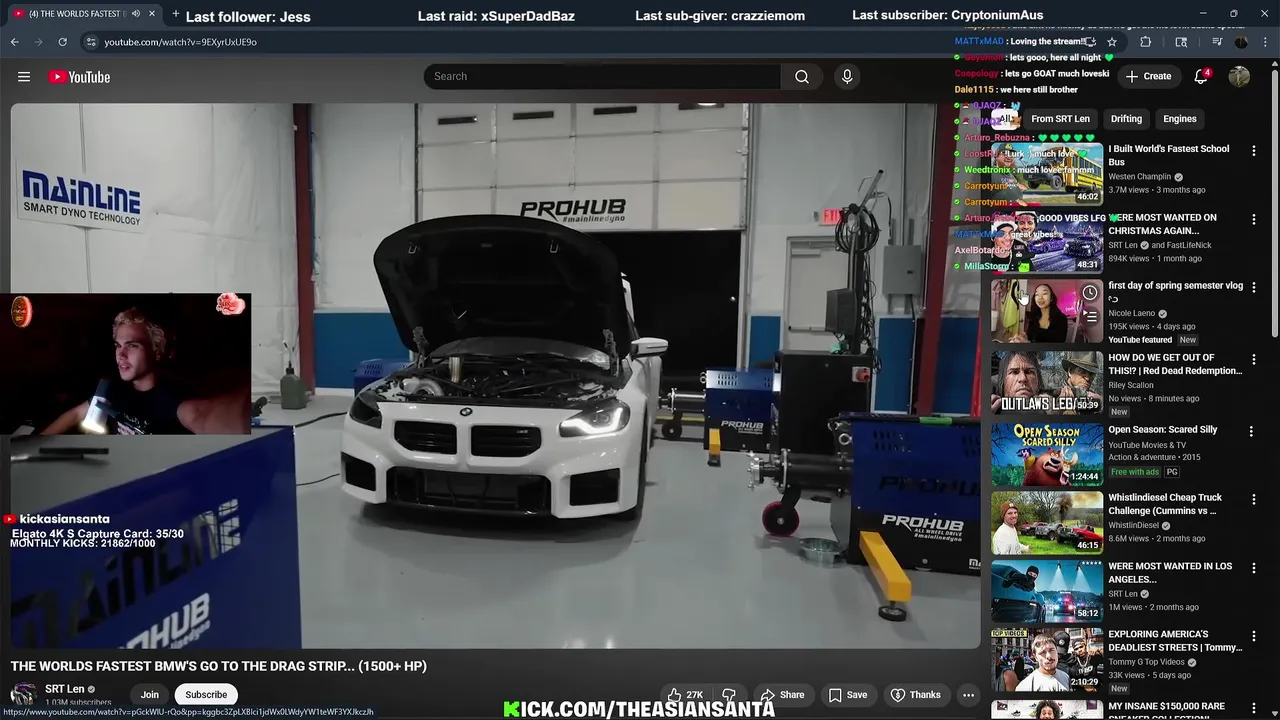Open the YouTube account avatar menu

[x=1239, y=77]
